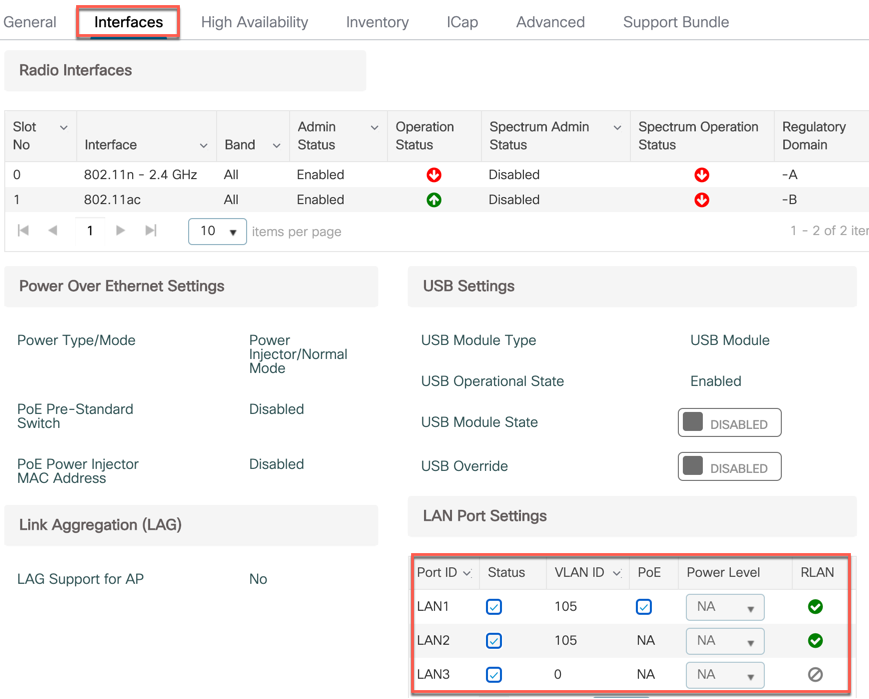Viewport: 869px width, 699px height.
Task: Click the green up operation status icon for slot 1
Action: coord(434,200)
